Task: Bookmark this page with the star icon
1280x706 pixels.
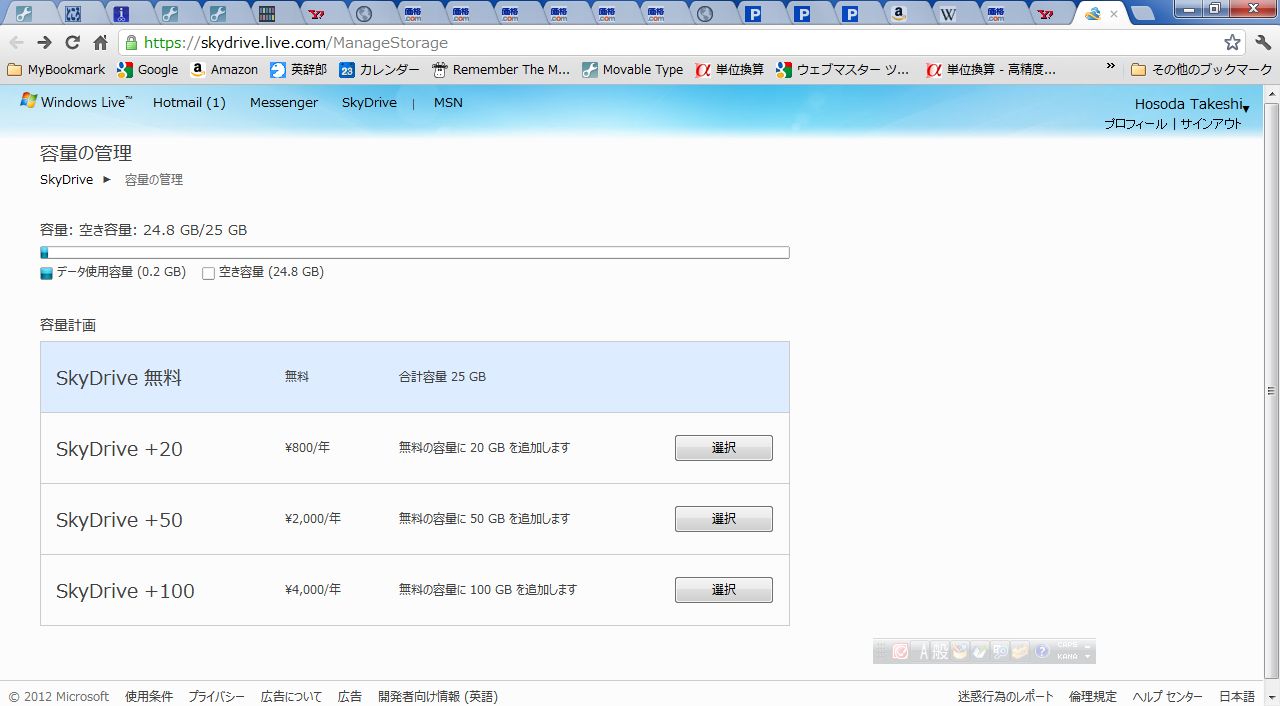Action: pyautogui.click(x=1232, y=42)
